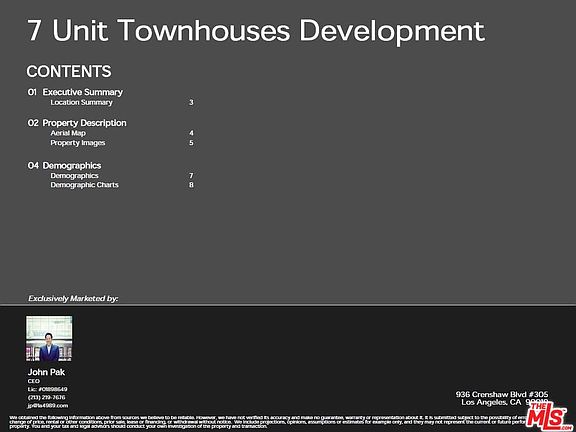Open John Pak's profile photo

click(49, 339)
